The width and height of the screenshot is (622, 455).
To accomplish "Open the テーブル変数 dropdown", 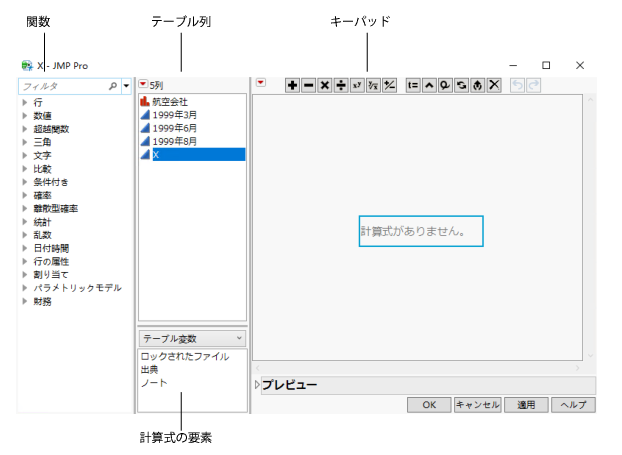I will pos(192,338).
